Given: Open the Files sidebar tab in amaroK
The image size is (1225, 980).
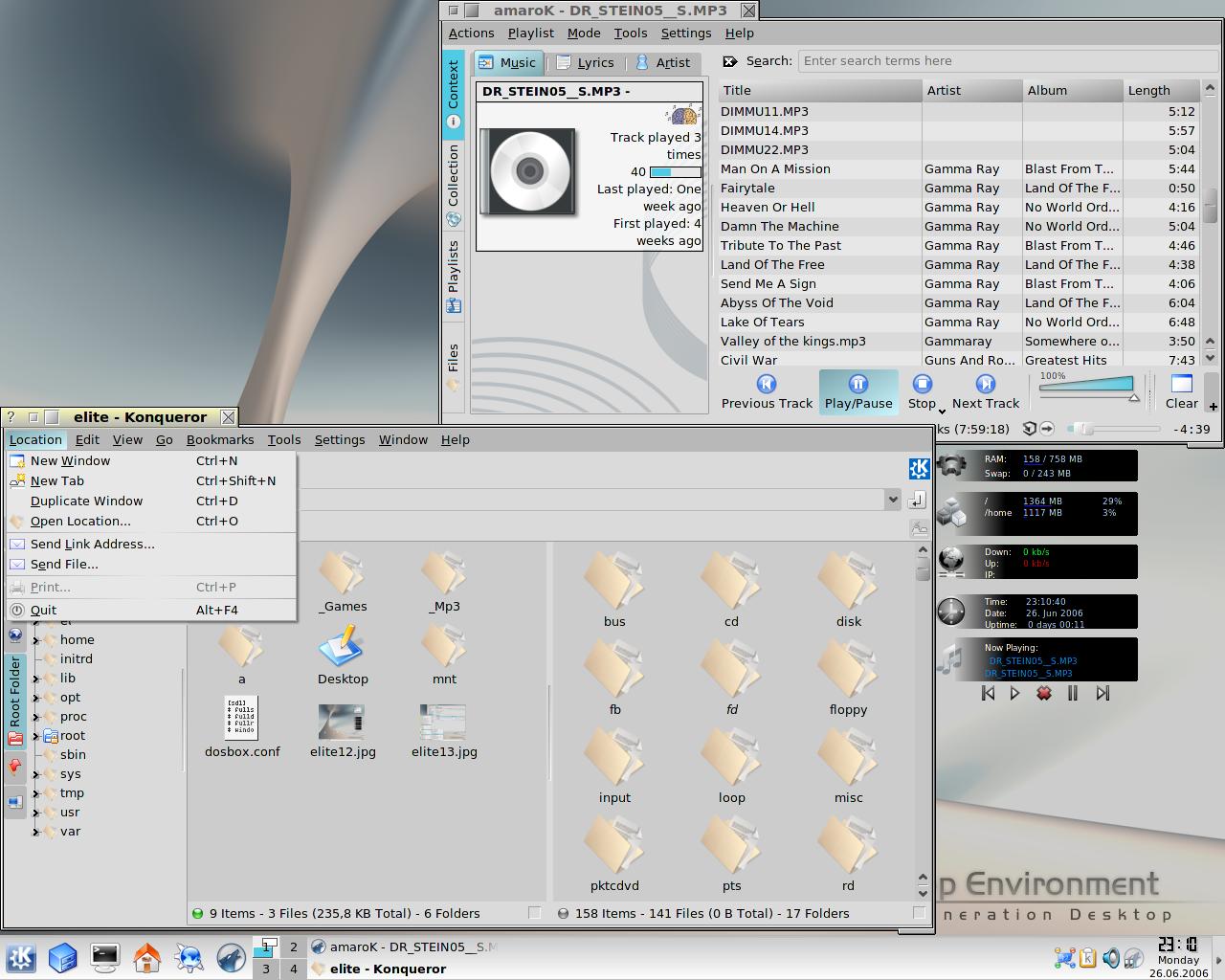Looking at the screenshot, I should (x=454, y=367).
